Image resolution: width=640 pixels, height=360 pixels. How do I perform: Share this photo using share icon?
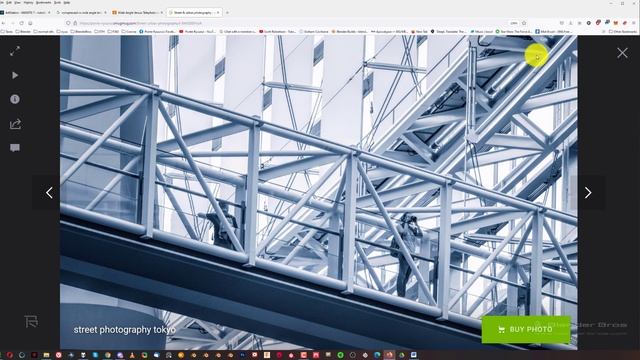click(x=15, y=124)
